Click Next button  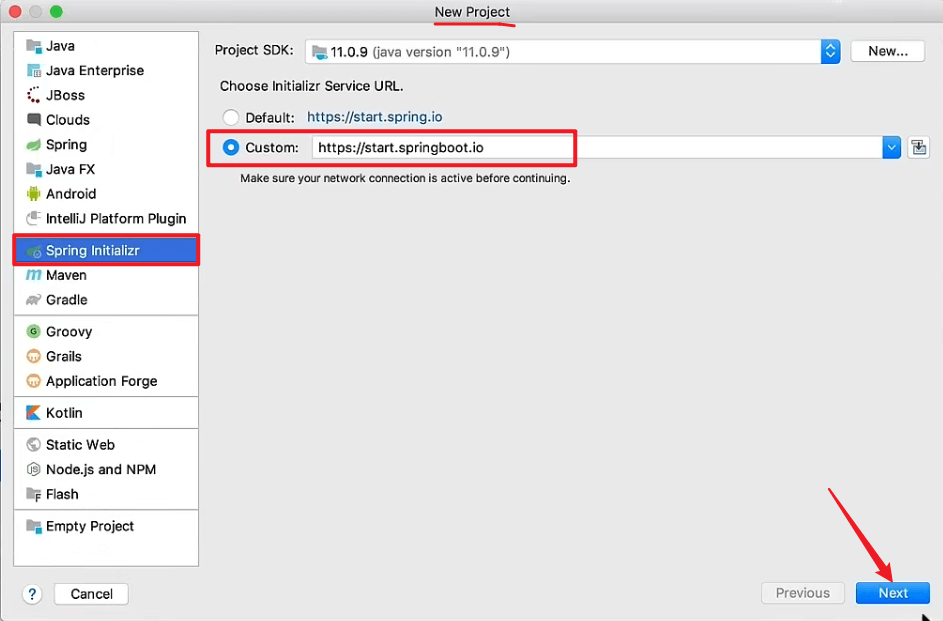893,593
